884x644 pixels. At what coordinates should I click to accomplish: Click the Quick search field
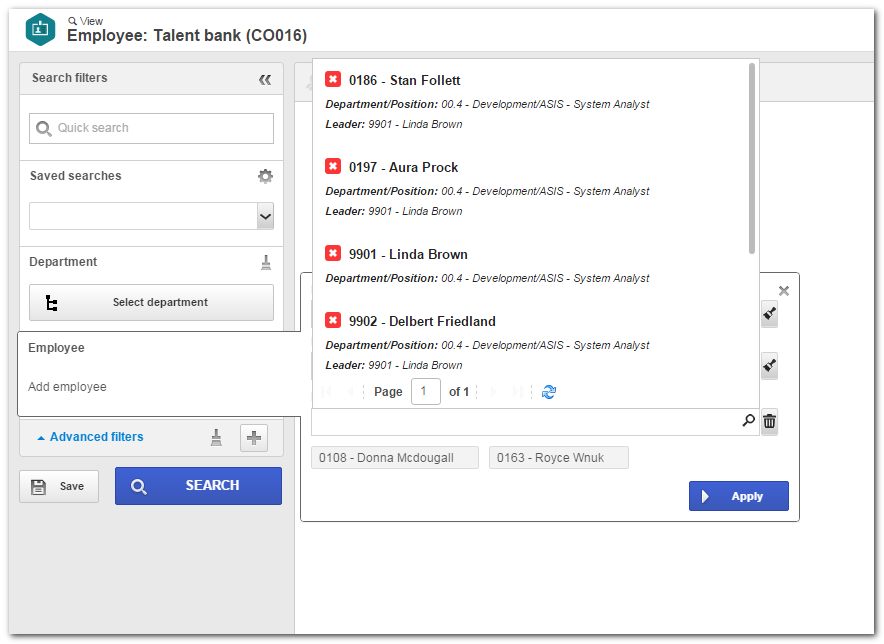pyautogui.click(x=151, y=129)
